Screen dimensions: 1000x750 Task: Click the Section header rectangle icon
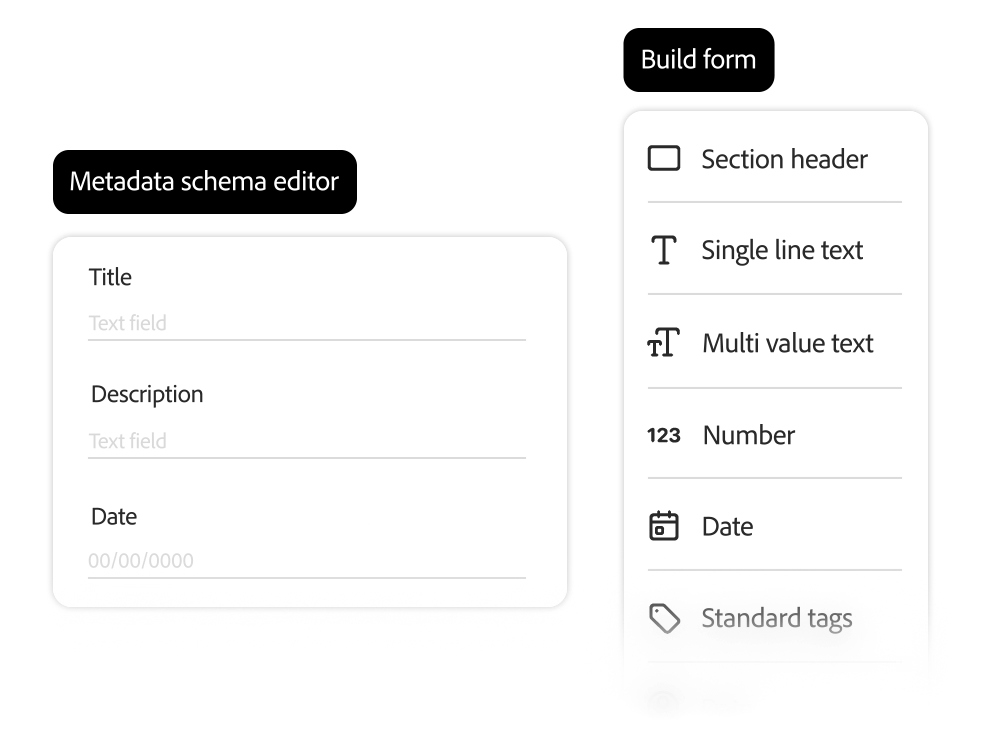point(664,158)
